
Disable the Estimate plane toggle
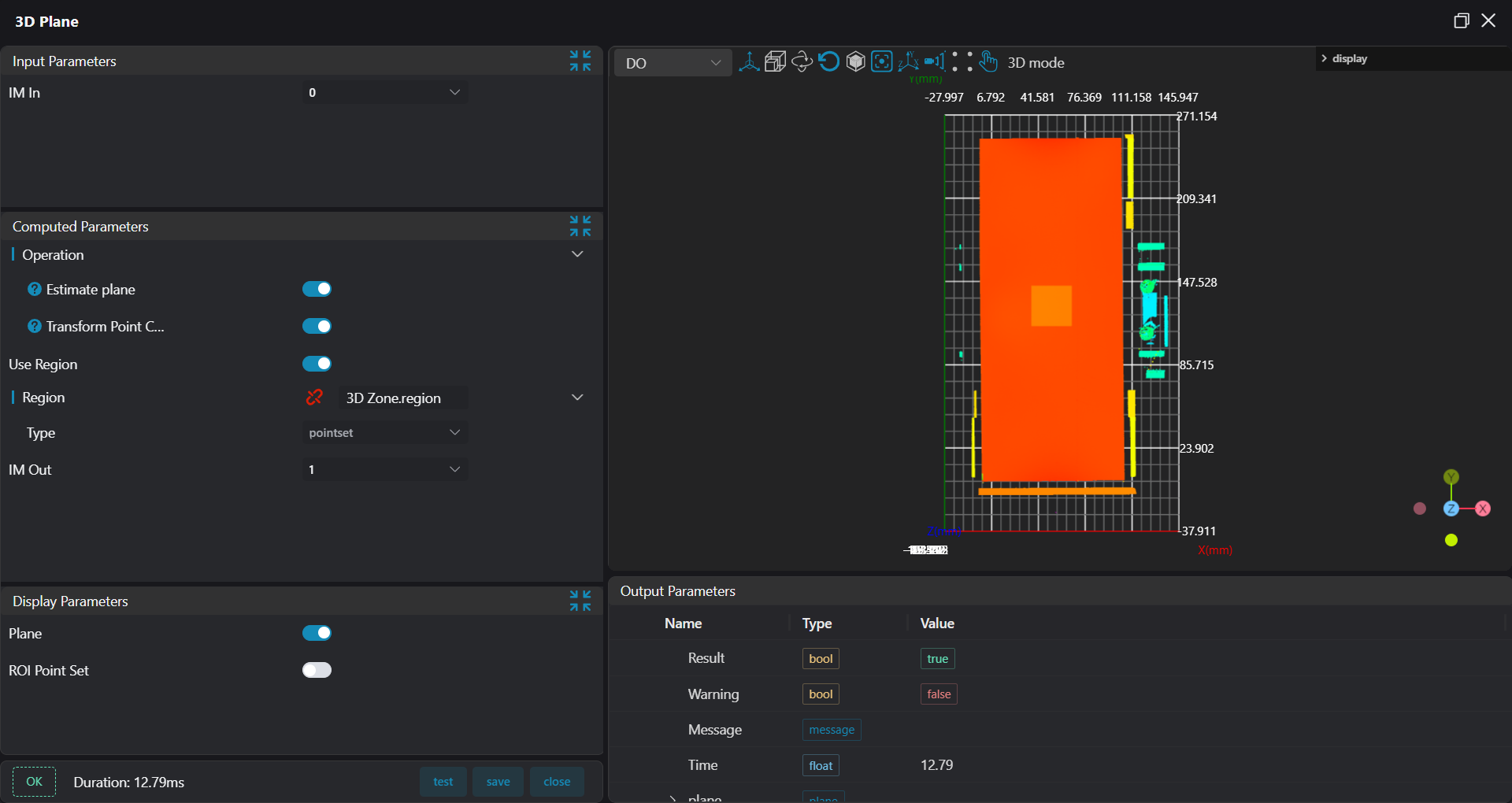(x=317, y=289)
